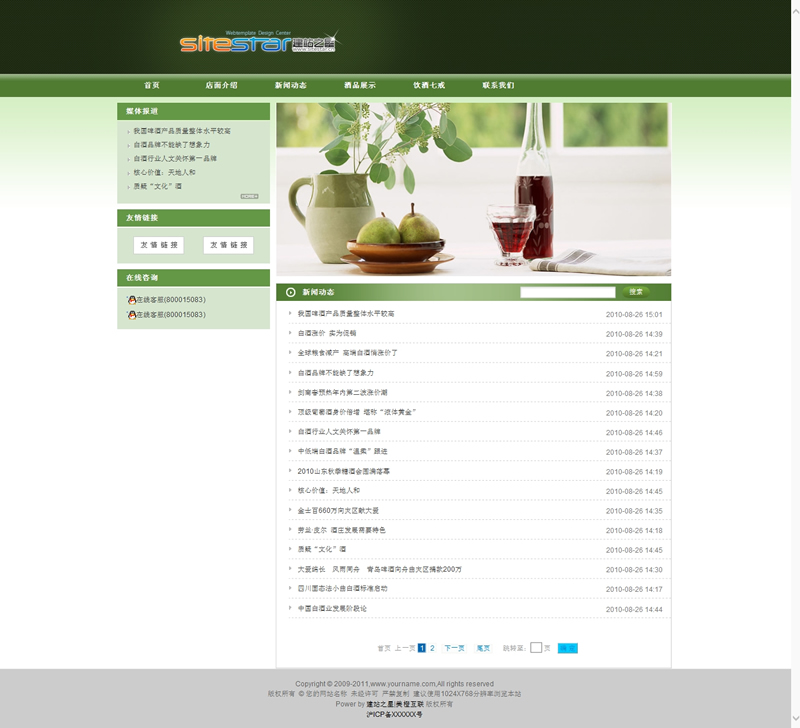Click the news search input field
800x728 pixels.
[x=567, y=292]
